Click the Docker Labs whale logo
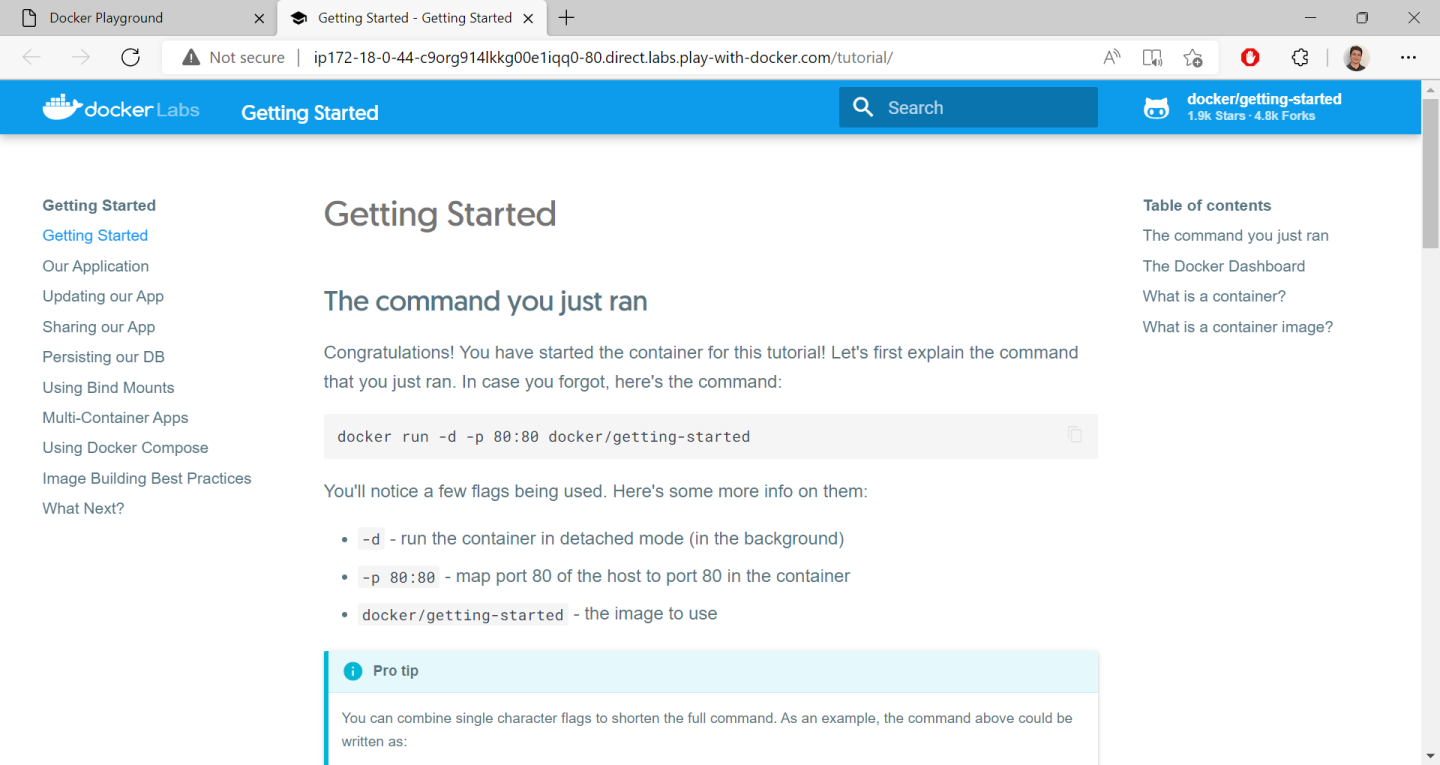 point(121,107)
